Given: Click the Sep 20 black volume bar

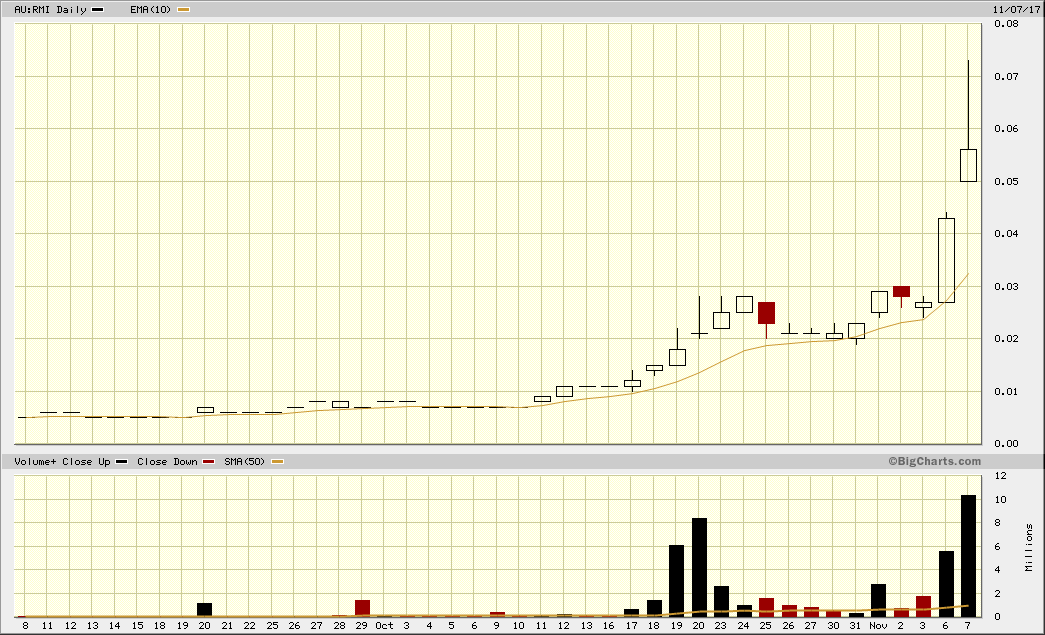Looking at the screenshot, I should 205,610.
